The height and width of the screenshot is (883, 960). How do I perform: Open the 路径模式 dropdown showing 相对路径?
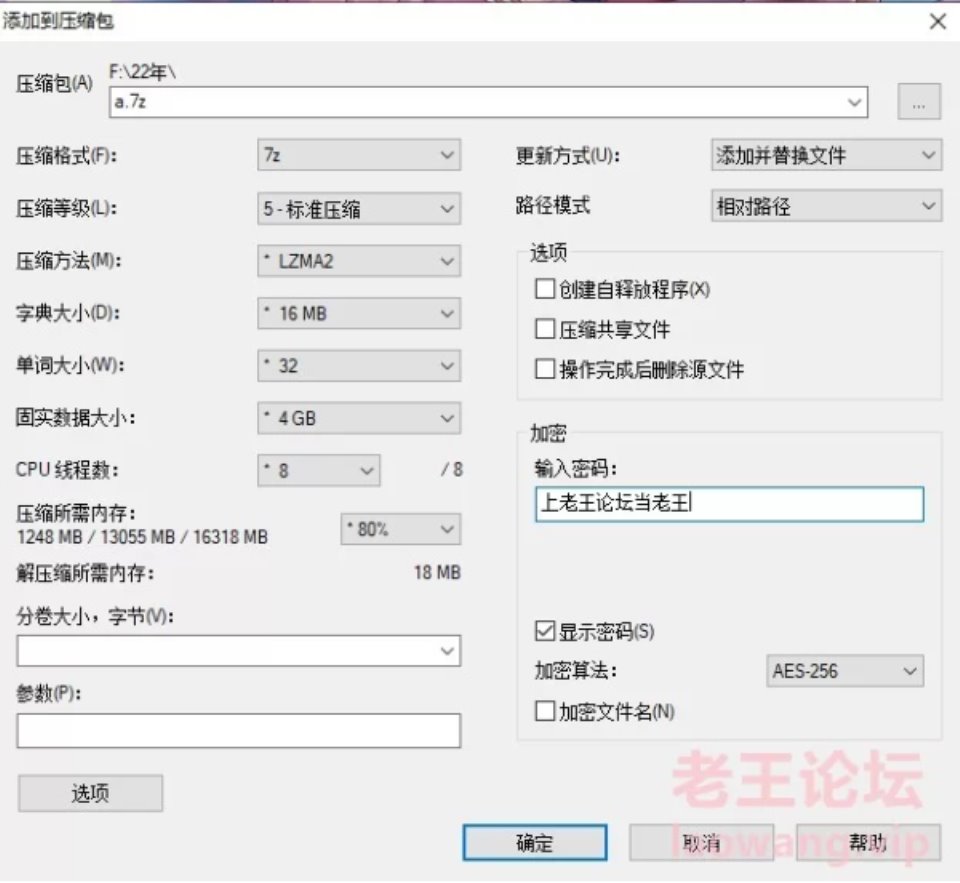827,206
